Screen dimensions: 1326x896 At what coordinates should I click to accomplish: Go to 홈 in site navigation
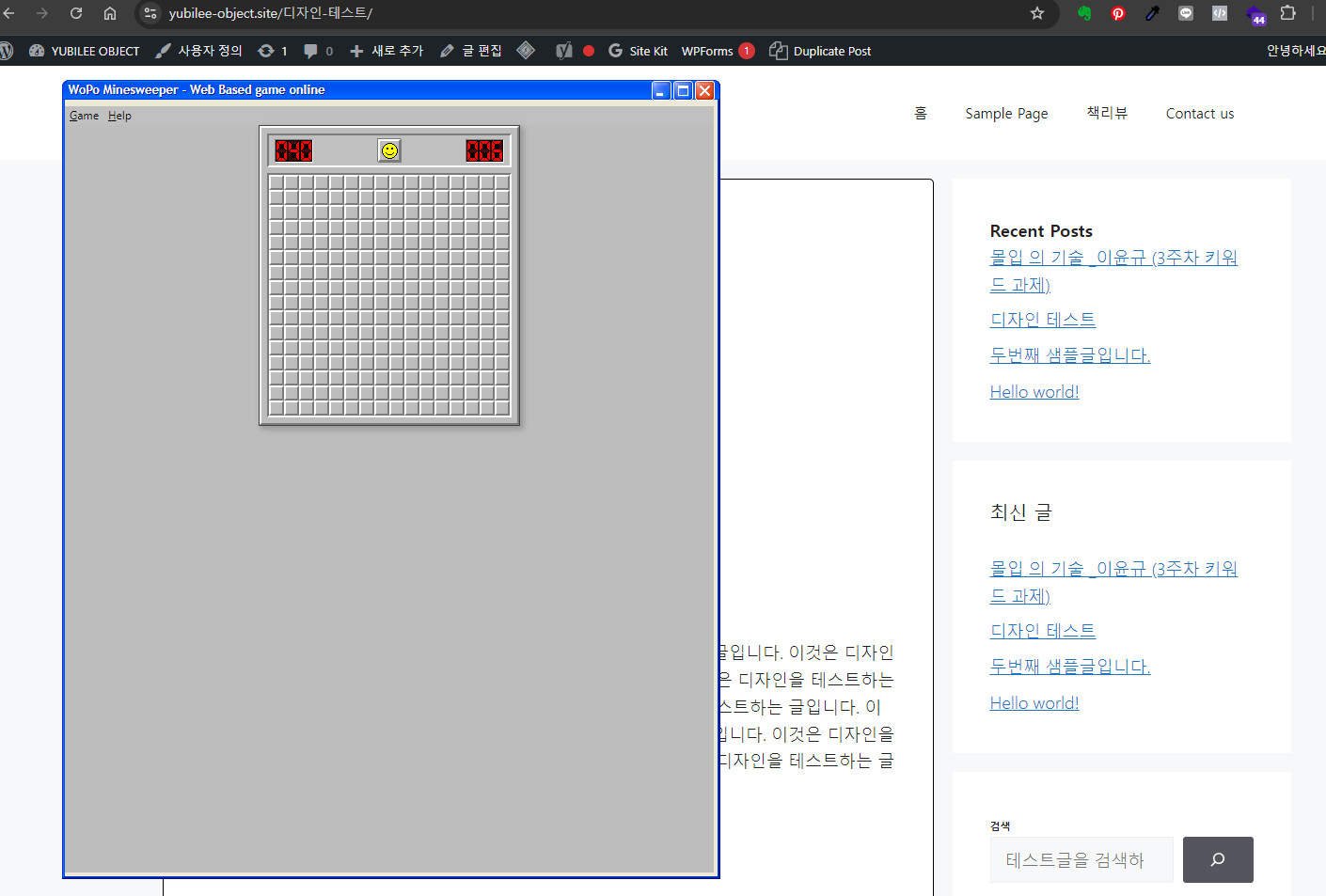click(x=921, y=113)
